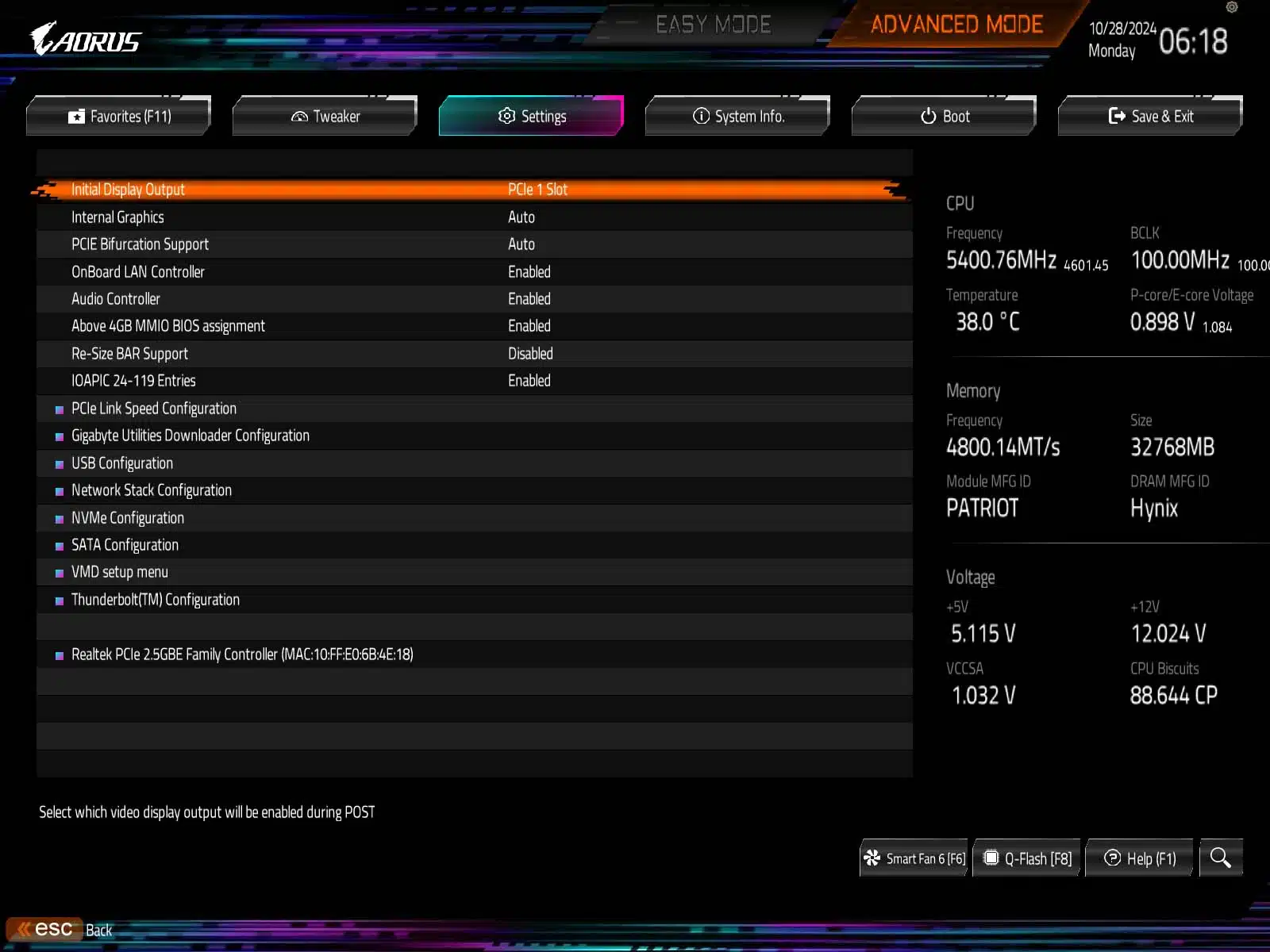Change Internal Graphics Auto value
This screenshot has width=1270, height=952.
point(521,217)
